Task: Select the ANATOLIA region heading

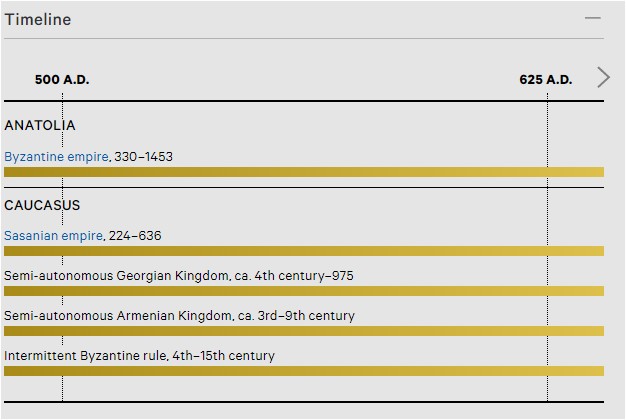Action: click(x=40, y=125)
